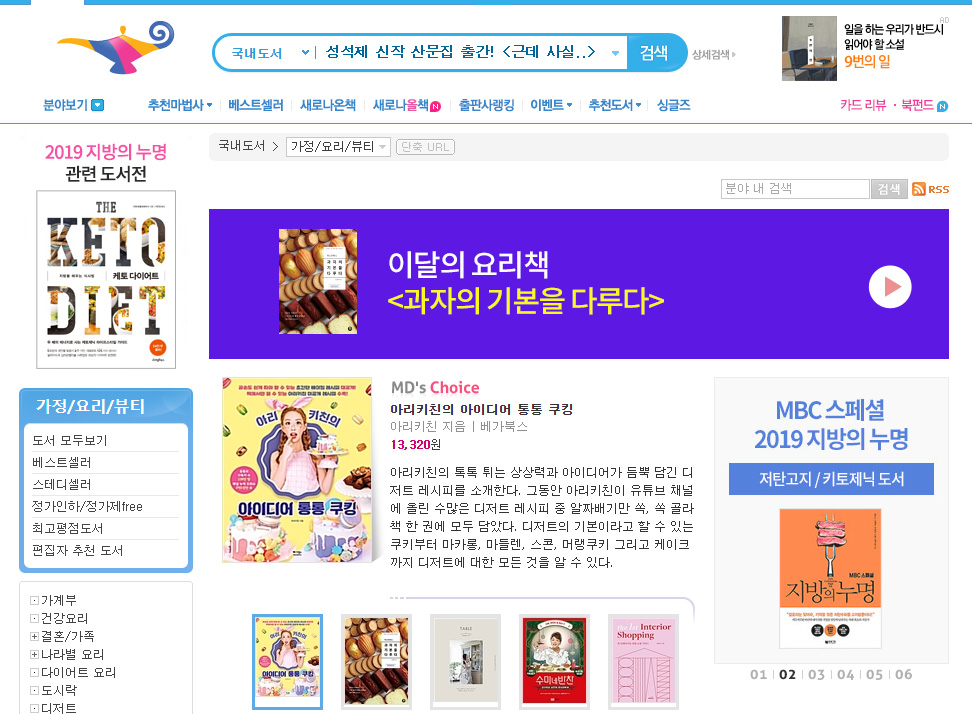Open the 카드 리뷰 link
Screen dimensions: 972x714
pos(863,105)
